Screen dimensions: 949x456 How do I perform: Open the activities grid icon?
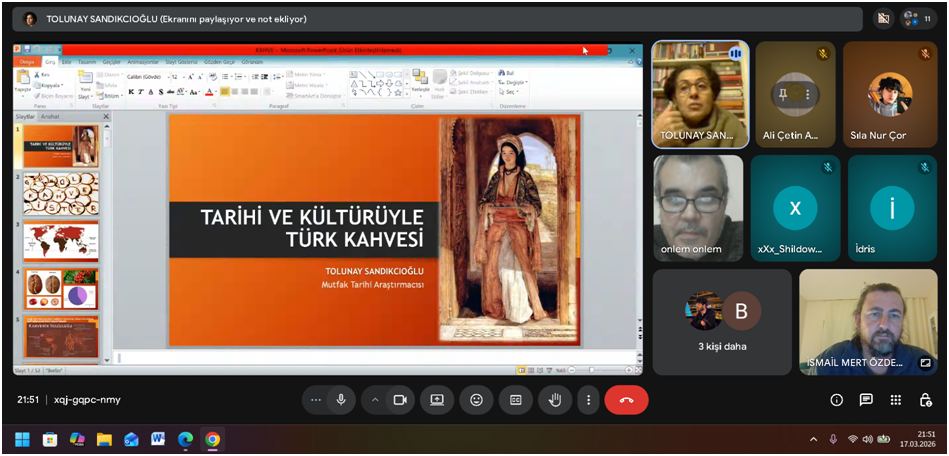tap(896, 400)
